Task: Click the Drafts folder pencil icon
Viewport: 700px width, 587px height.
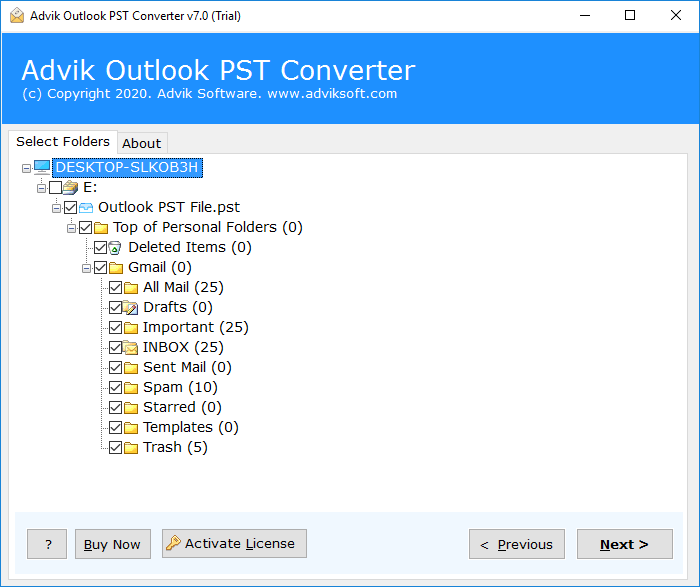Action: pyautogui.click(x=130, y=308)
